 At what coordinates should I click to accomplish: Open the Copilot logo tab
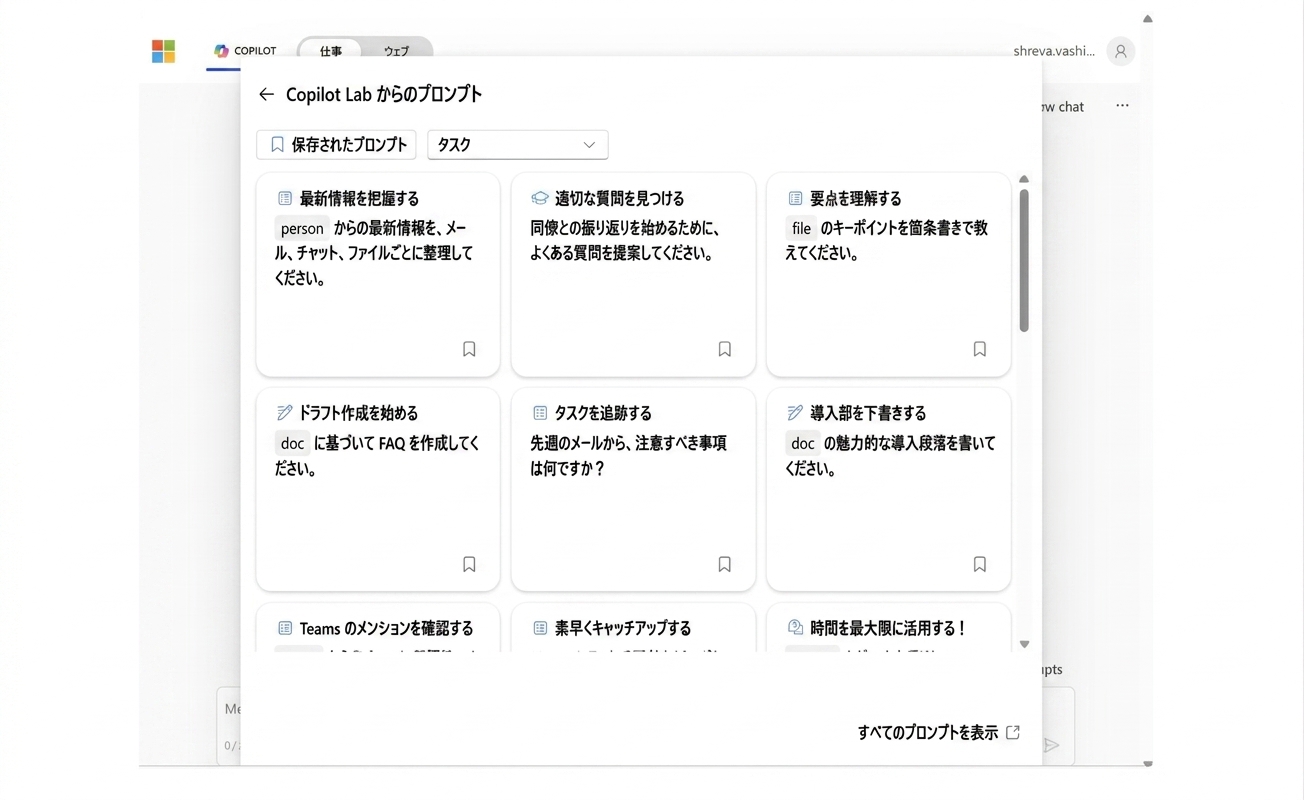point(245,51)
